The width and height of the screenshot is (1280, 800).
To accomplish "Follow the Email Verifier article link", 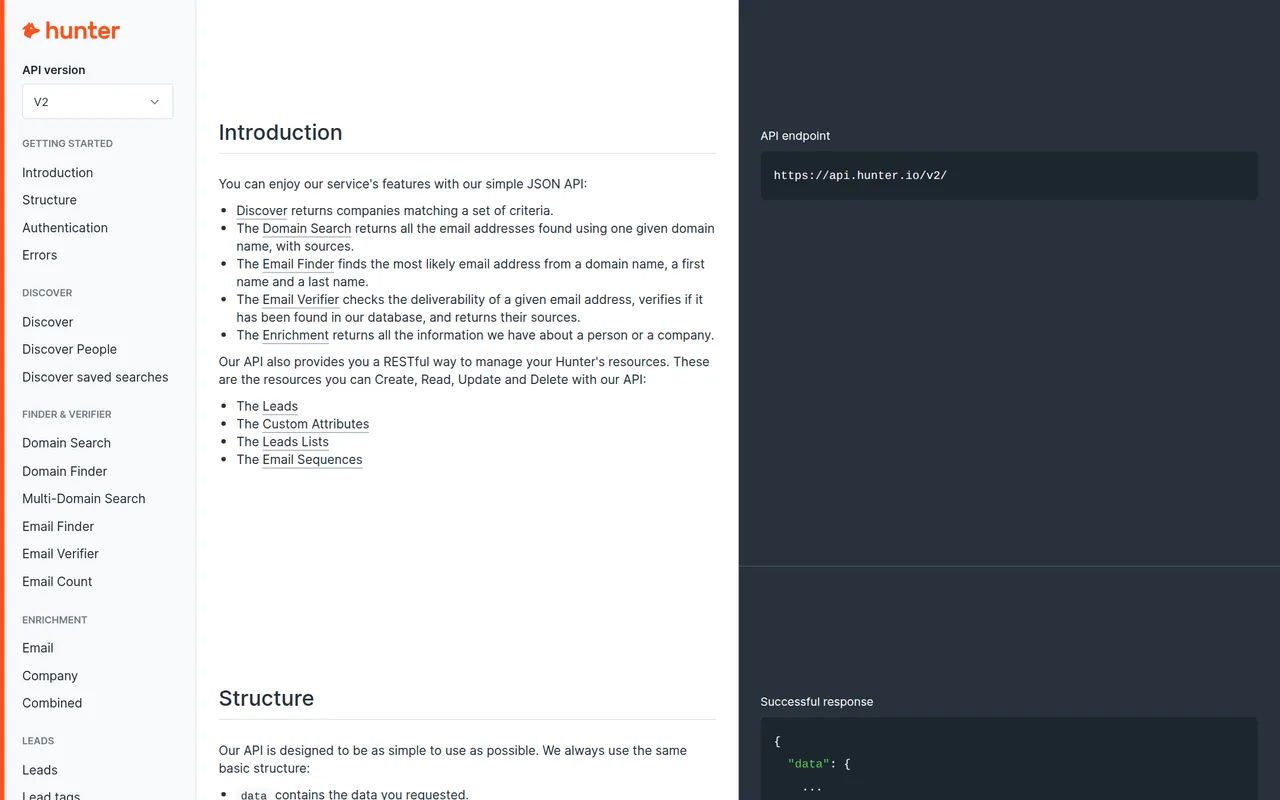I will coord(301,300).
